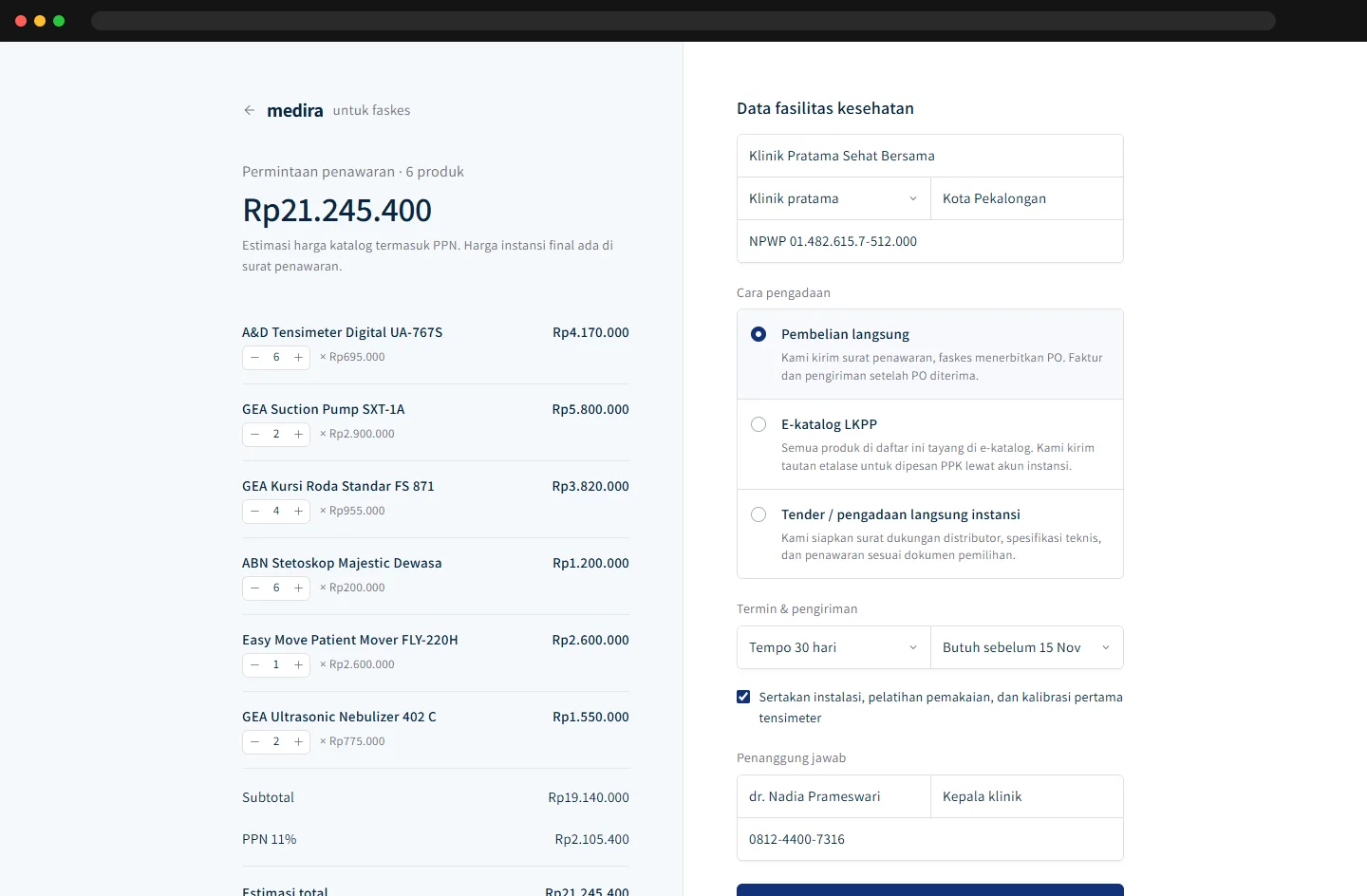The width and height of the screenshot is (1367, 896).
Task: Click the Kepala klinik position field
Action: click(x=1027, y=796)
